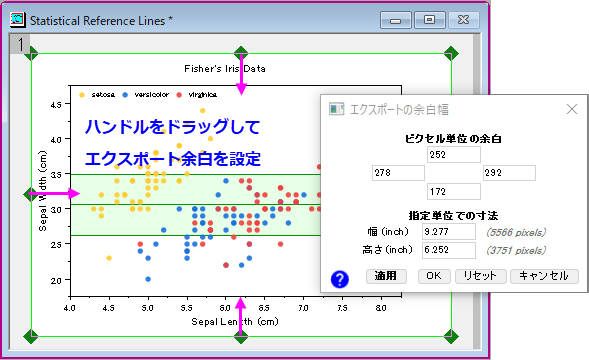Edit the bottom margin field showing 172

point(453,192)
